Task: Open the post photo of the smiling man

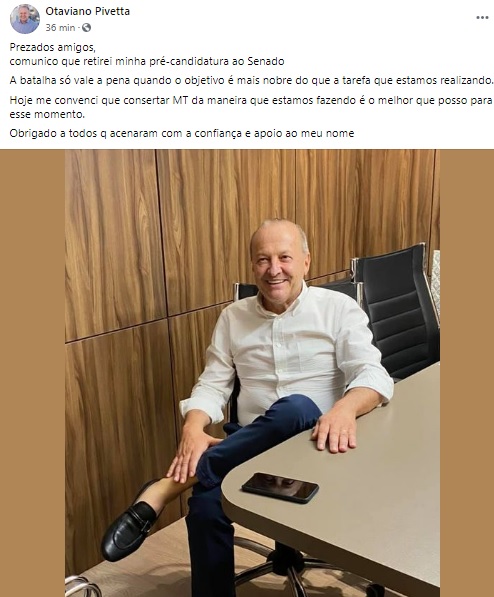Action: tap(252, 373)
